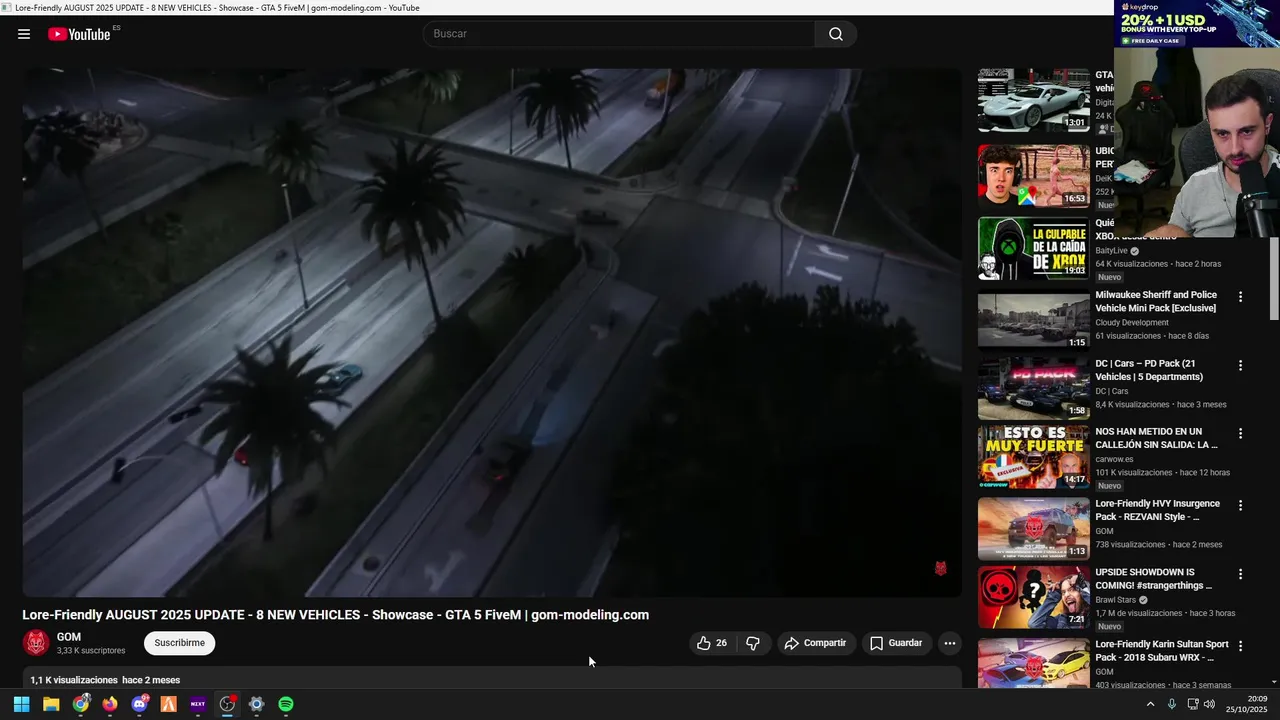Open the Brawl Stars 7:21 thumbnail
Screen dimensions: 1280x720
(x=1034, y=598)
